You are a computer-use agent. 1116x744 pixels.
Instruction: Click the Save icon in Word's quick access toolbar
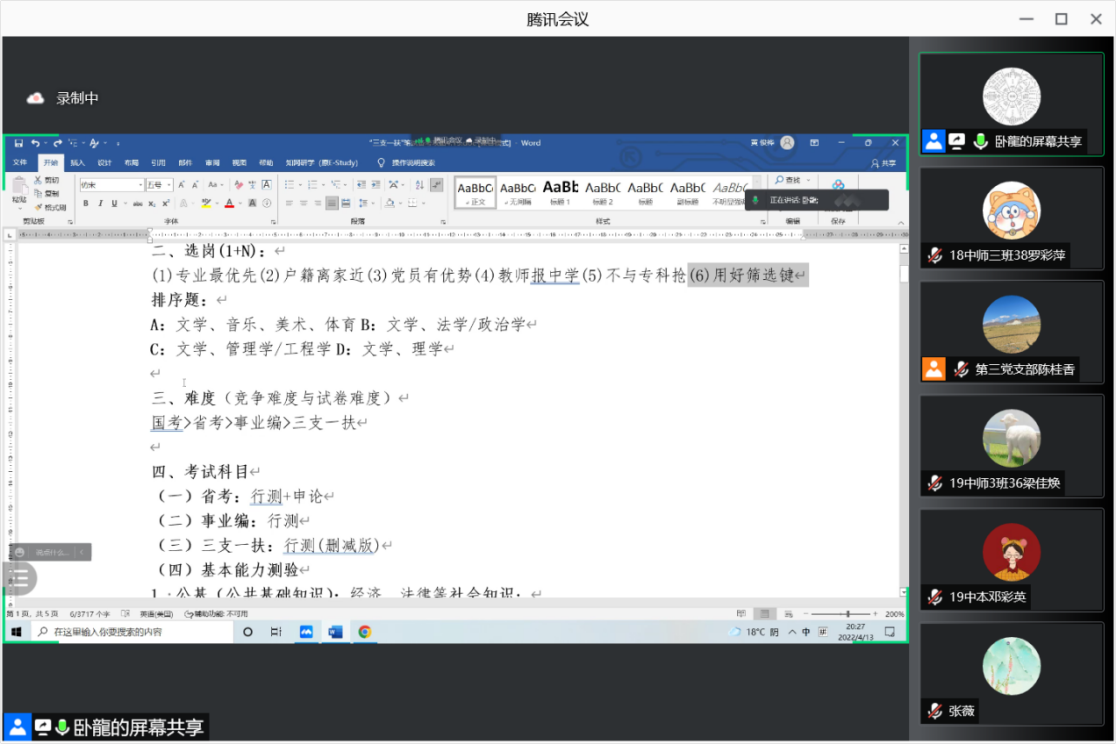(19, 143)
